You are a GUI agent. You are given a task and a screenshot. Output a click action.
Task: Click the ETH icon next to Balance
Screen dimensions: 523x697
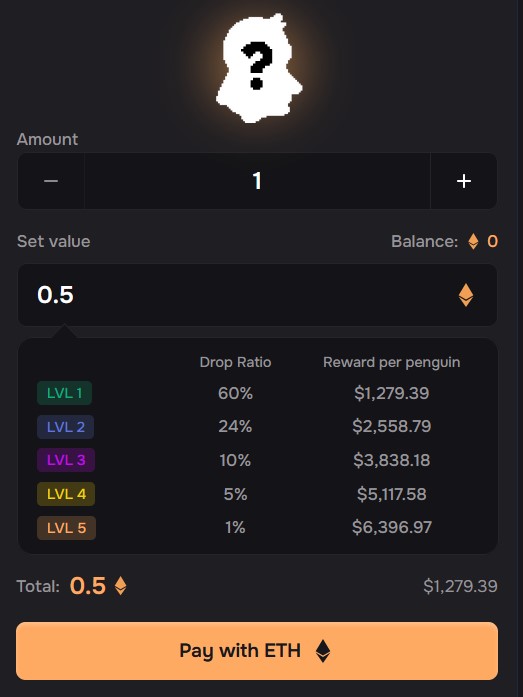[x=473, y=241]
